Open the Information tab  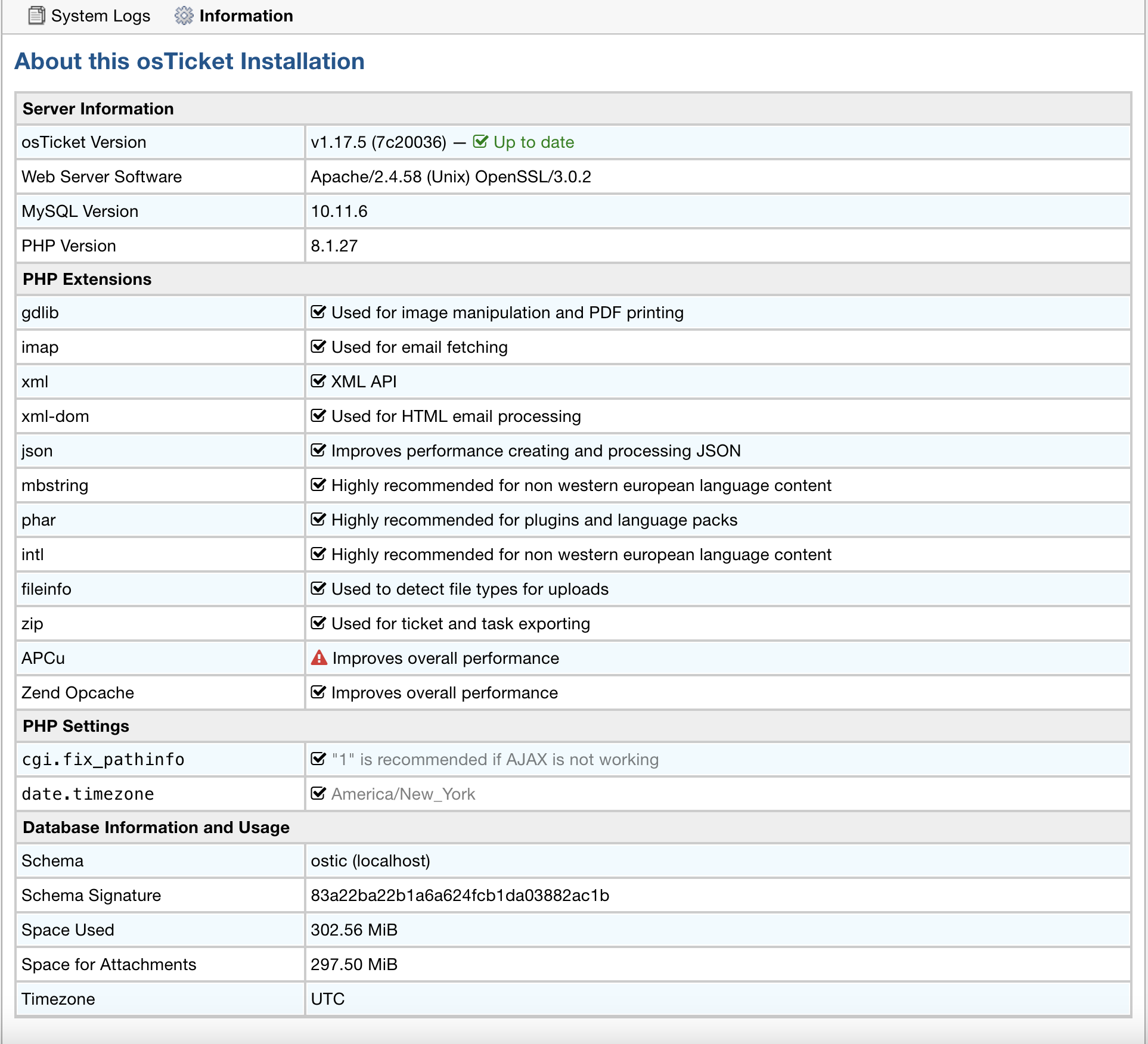(234, 16)
